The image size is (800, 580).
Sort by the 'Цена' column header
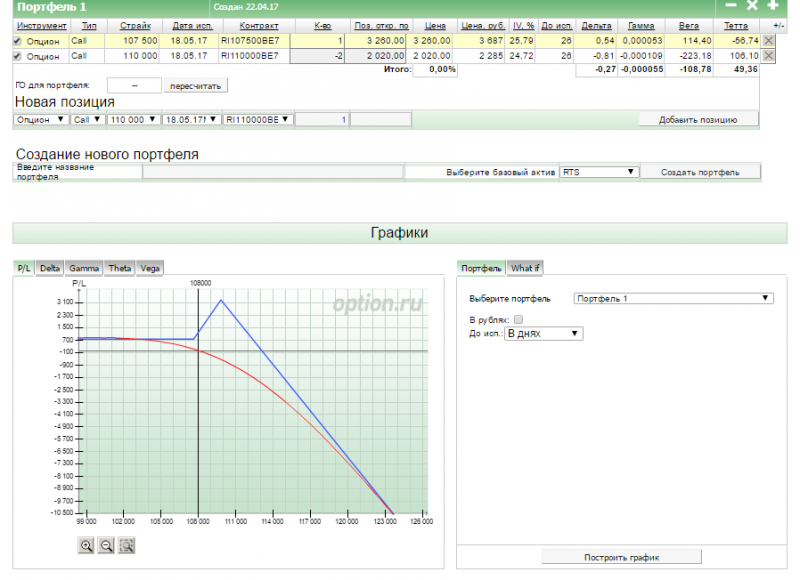(435, 26)
